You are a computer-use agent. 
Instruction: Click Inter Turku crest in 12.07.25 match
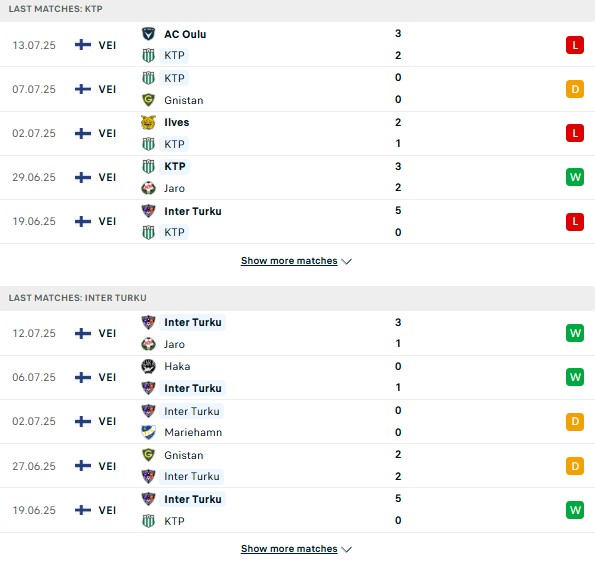[148, 322]
